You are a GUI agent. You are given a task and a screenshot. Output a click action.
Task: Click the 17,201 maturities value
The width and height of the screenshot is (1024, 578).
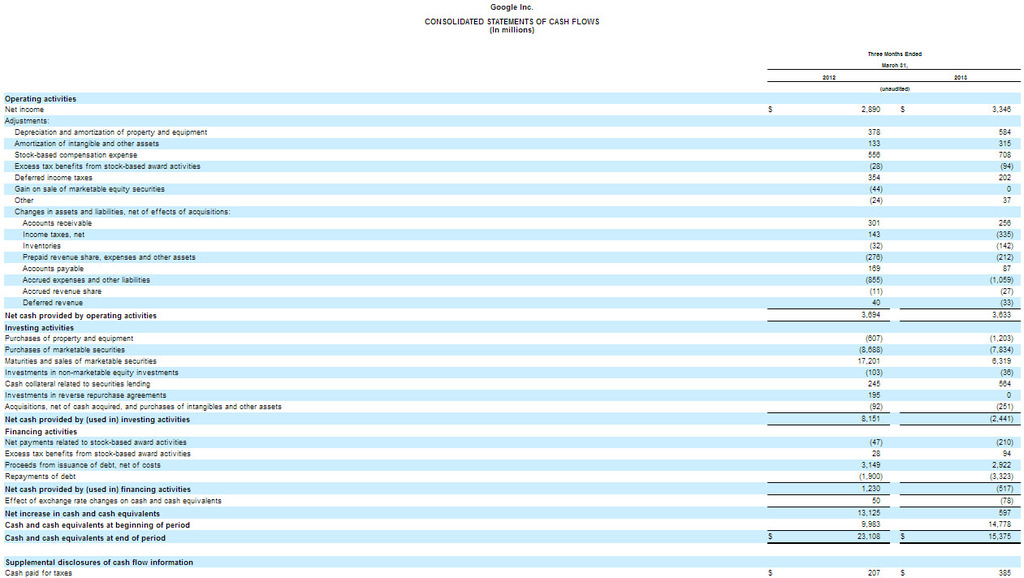[869, 361]
